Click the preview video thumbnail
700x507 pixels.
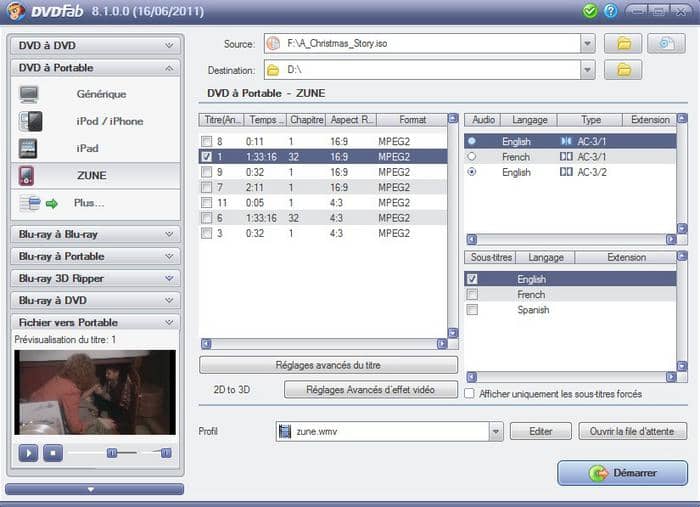95,392
